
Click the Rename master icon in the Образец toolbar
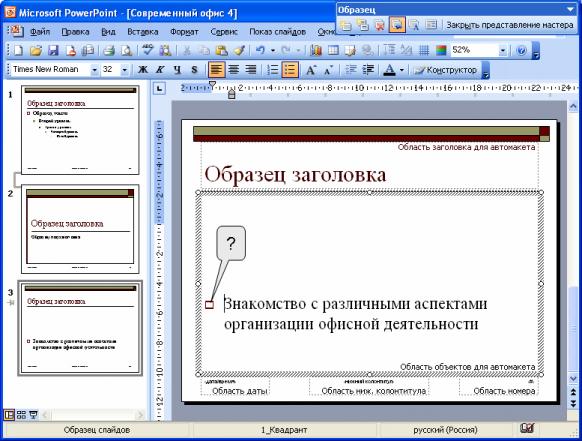pos(414,25)
